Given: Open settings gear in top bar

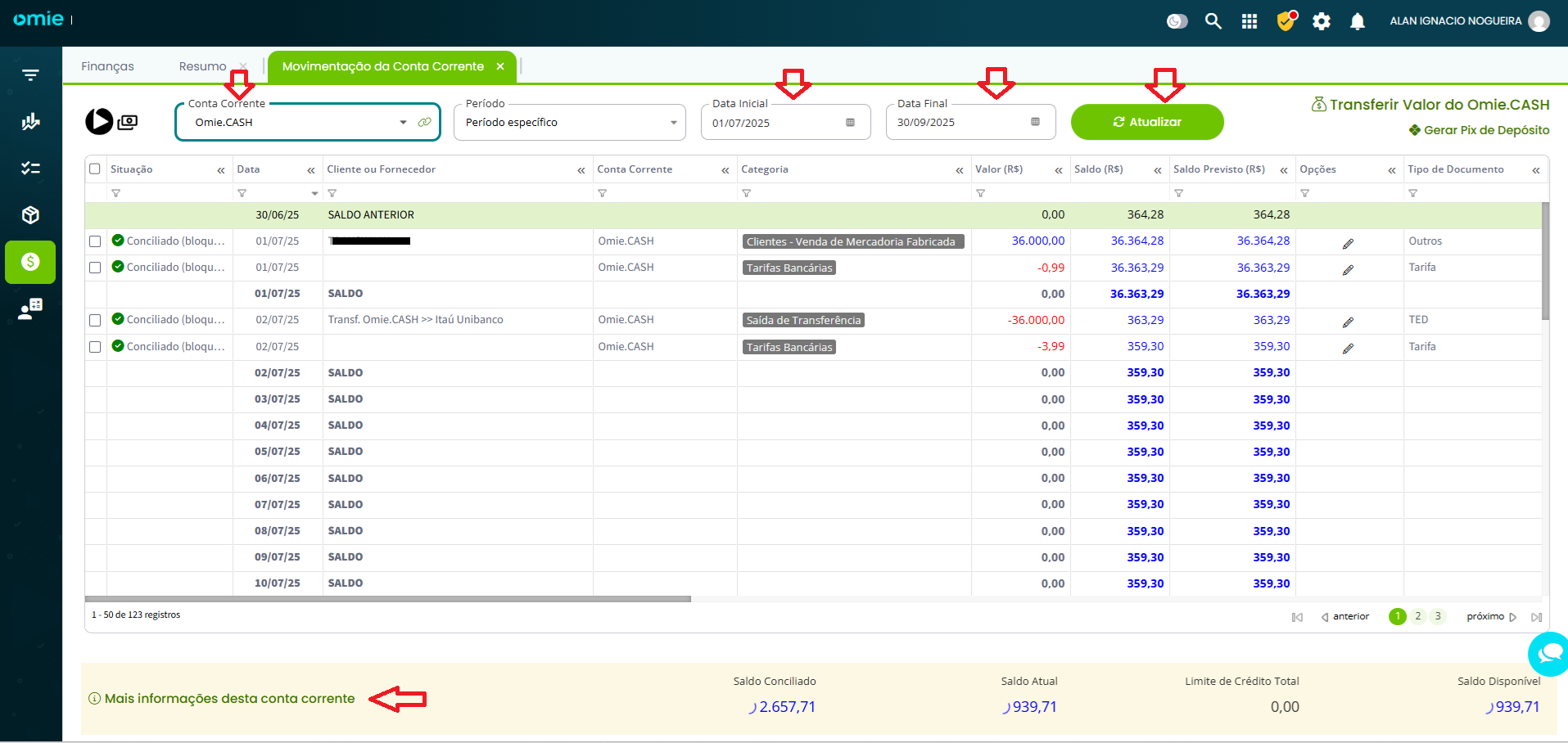Looking at the screenshot, I should click(1322, 21).
